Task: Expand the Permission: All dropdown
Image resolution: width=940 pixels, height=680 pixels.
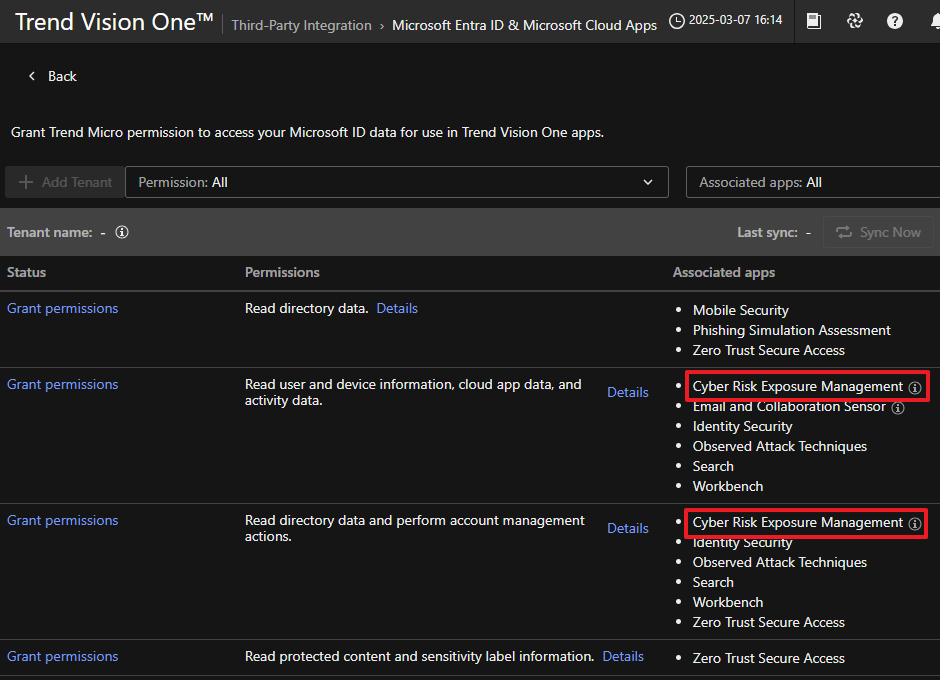Action: tap(396, 182)
